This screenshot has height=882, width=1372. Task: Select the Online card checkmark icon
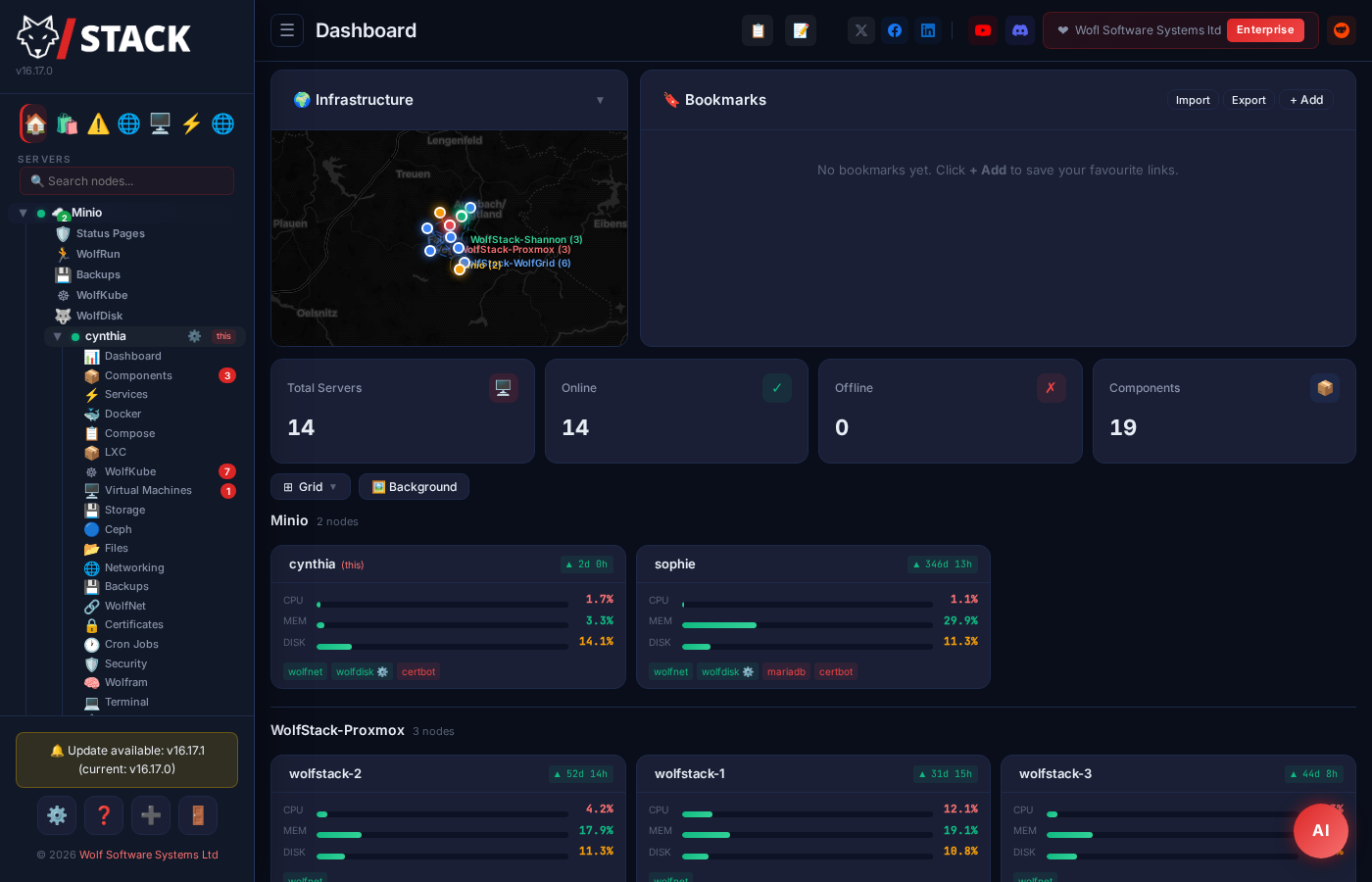click(777, 388)
